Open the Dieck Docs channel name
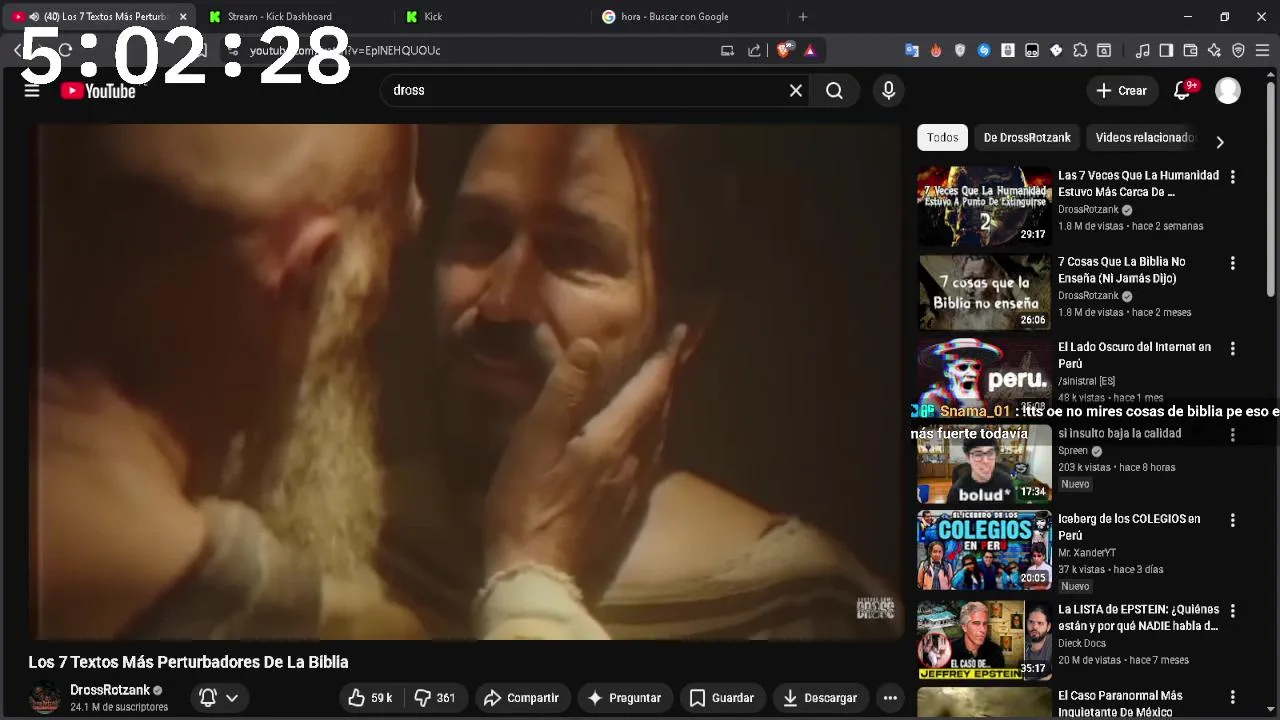The width and height of the screenshot is (1280, 720). [x=1082, y=644]
